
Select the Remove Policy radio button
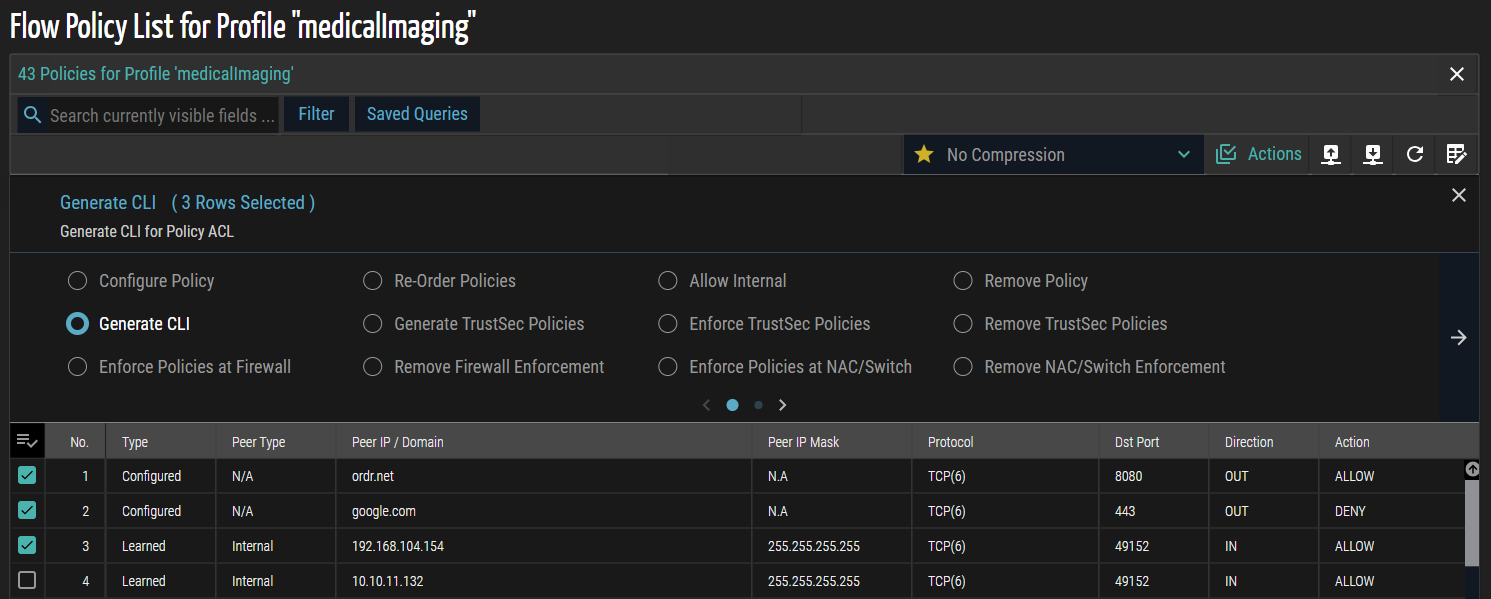click(x=963, y=281)
